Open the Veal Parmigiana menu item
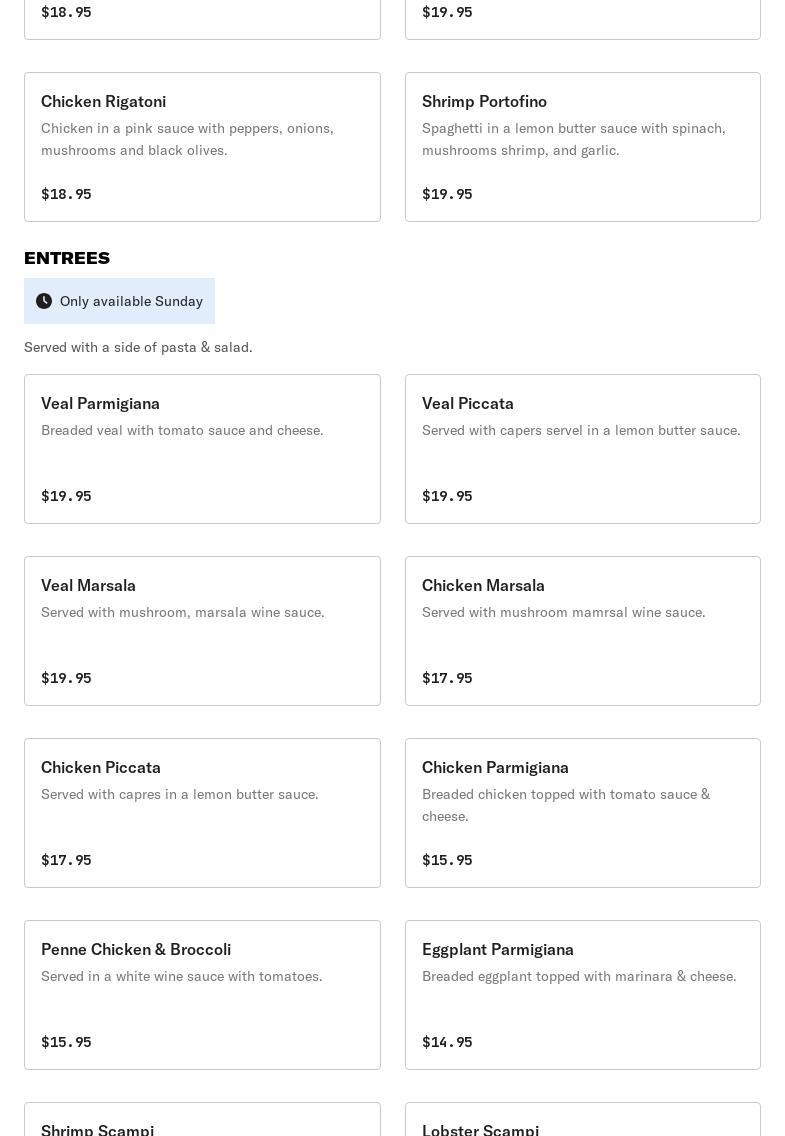 point(202,449)
